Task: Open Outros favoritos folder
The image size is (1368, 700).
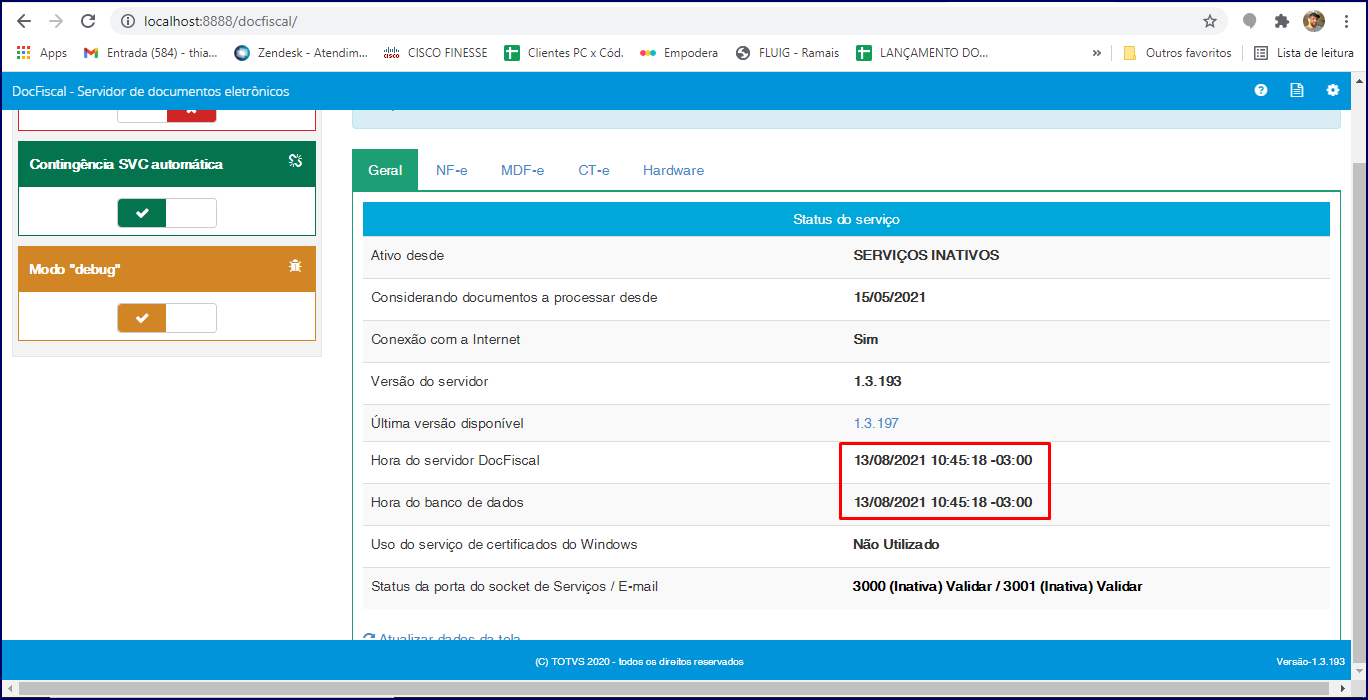Action: [x=1177, y=53]
